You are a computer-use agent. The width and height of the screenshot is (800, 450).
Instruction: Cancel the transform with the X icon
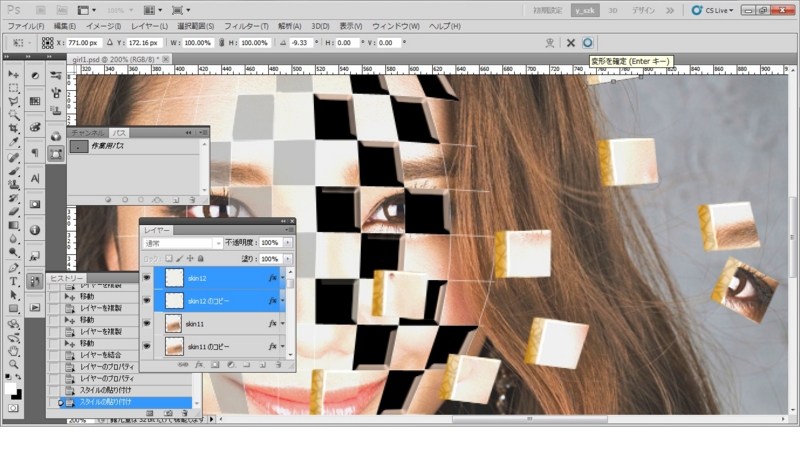(571, 43)
